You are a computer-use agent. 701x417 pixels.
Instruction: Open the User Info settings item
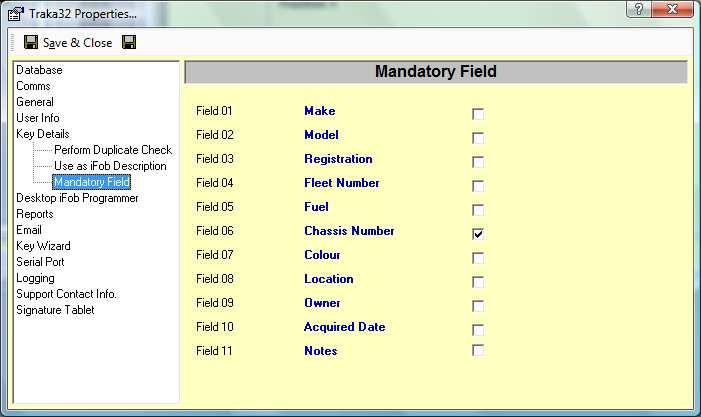pyautogui.click(x=38, y=118)
